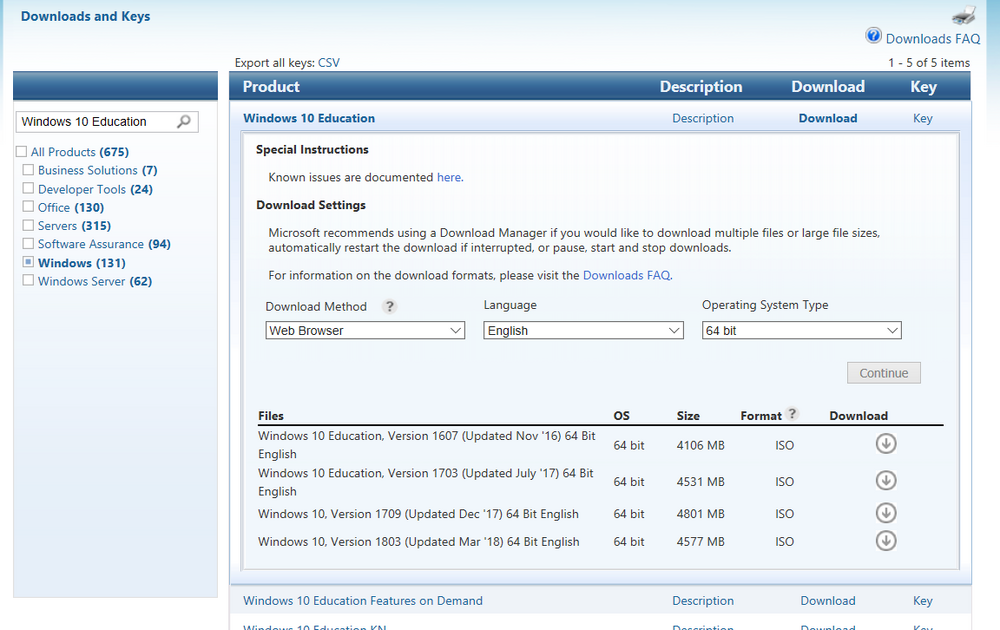Check the Windows Server checkbox
The image size is (1000, 630).
coord(28,280)
